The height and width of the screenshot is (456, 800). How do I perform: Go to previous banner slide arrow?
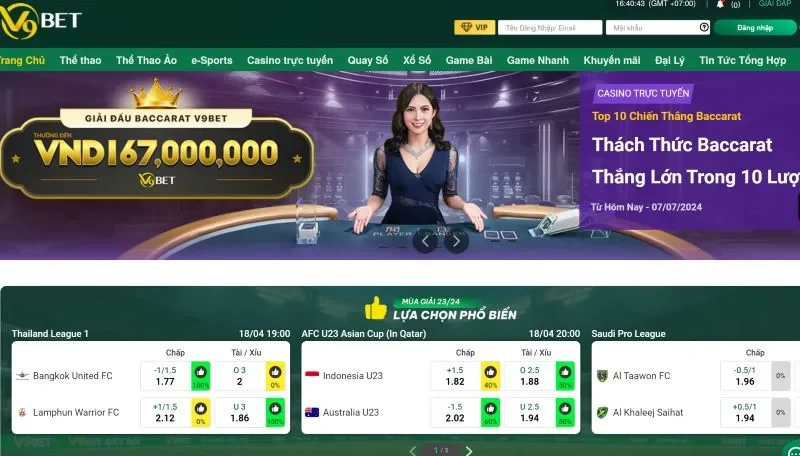click(425, 241)
